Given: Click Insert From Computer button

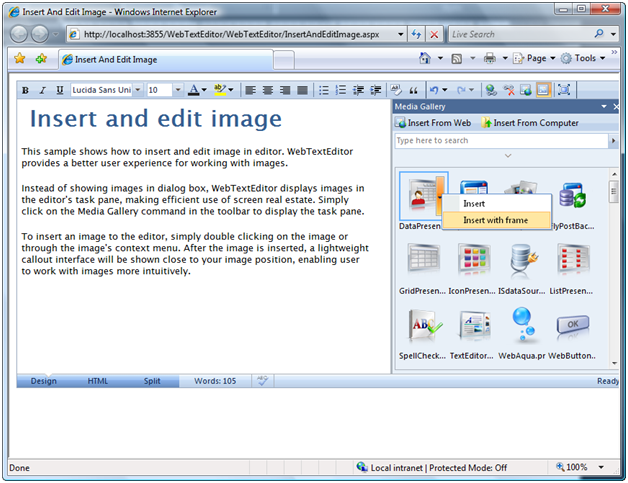Looking at the screenshot, I should tap(530, 123).
